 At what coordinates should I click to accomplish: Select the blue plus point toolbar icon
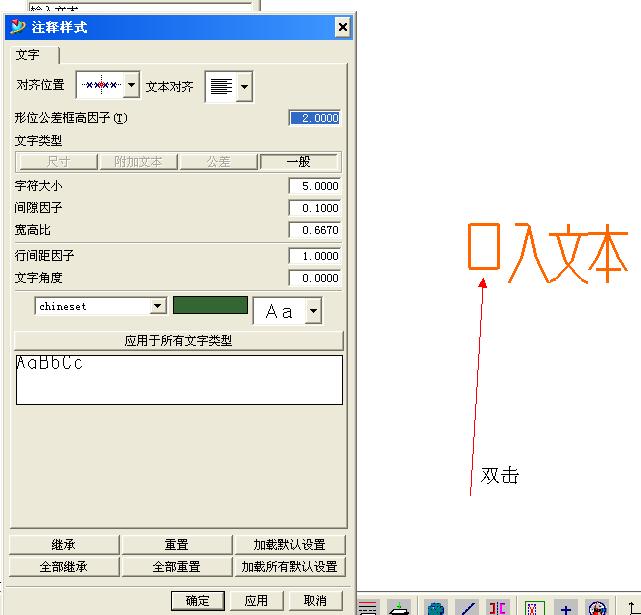click(x=566, y=608)
